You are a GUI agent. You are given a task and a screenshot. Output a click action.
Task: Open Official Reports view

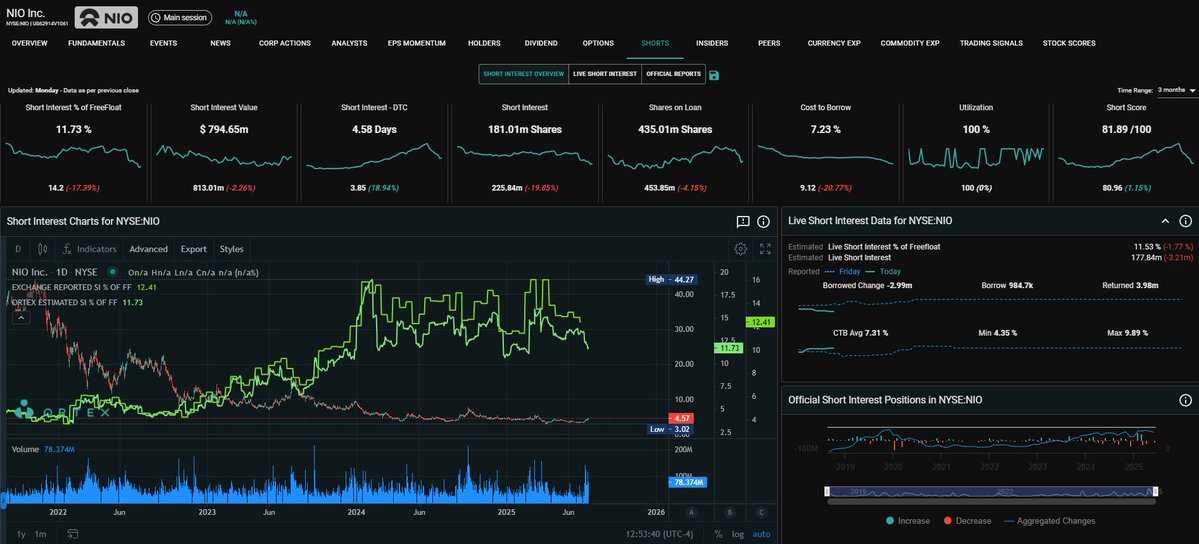[x=673, y=74]
